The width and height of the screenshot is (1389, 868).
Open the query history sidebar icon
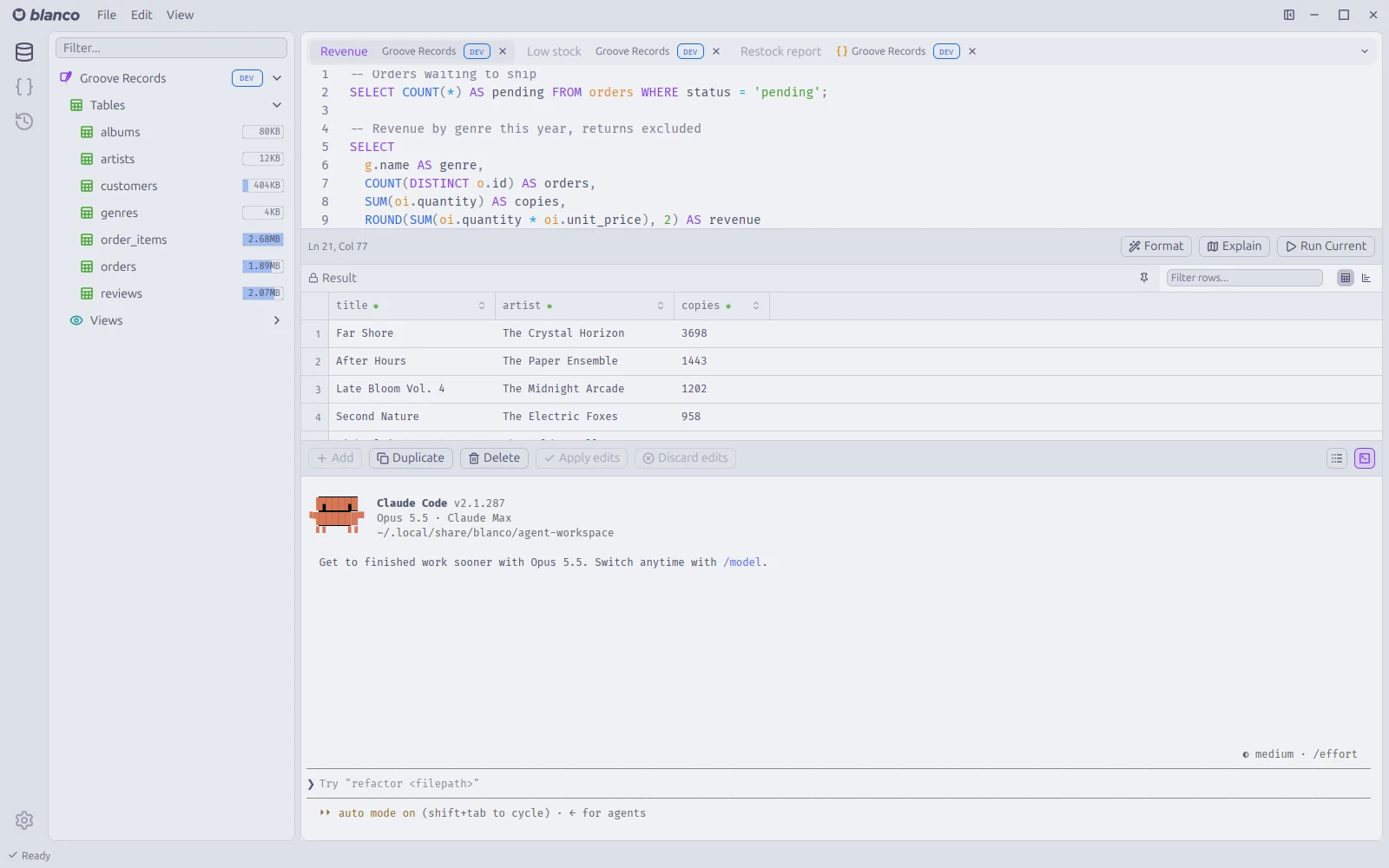point(24,122)
